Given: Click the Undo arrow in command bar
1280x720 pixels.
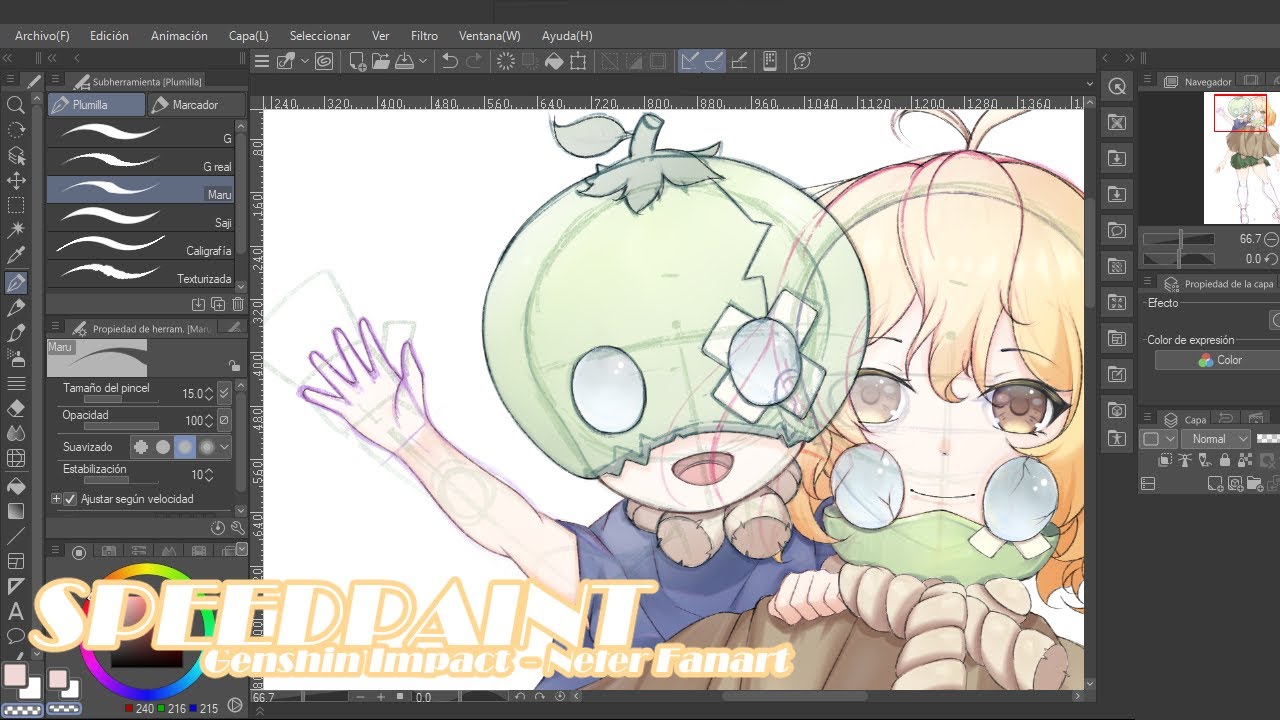Looking at the screenshot, I should click(x=450, y=62).
